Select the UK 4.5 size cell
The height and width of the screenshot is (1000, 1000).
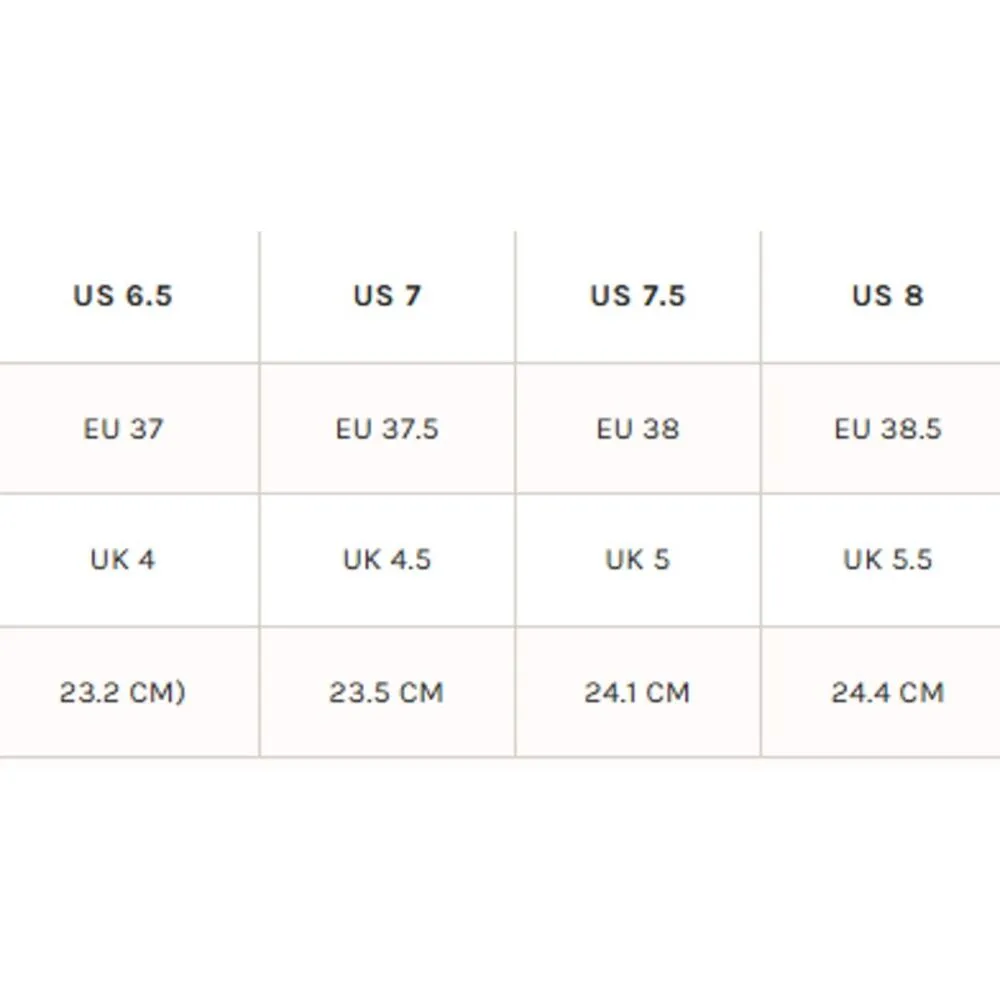pos(387,559)
